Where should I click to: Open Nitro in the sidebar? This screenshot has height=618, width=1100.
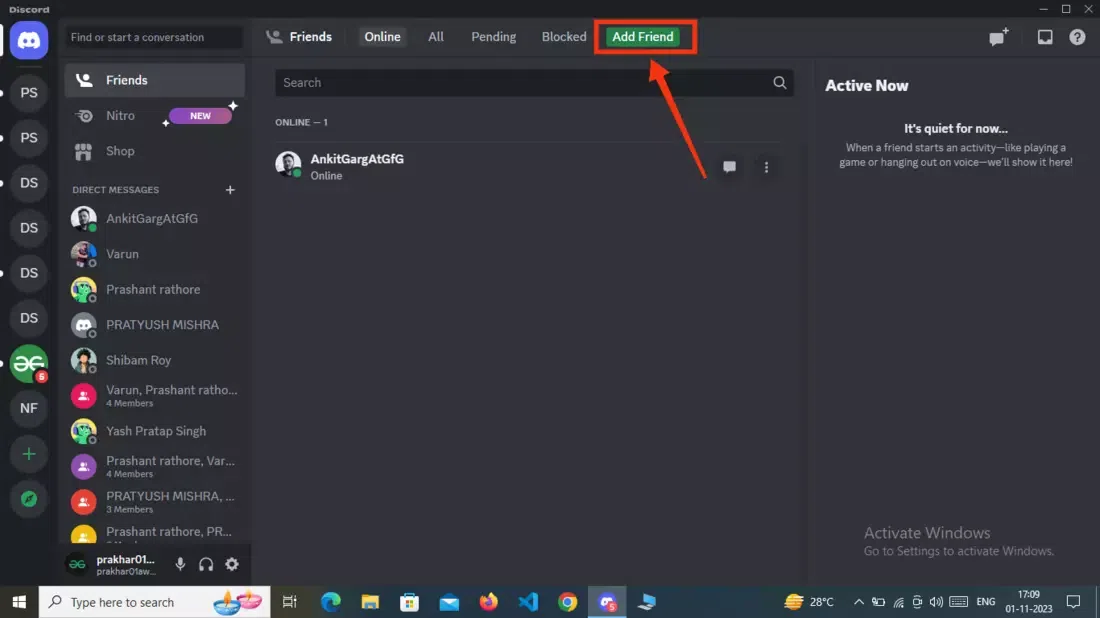tap(154, 116)
